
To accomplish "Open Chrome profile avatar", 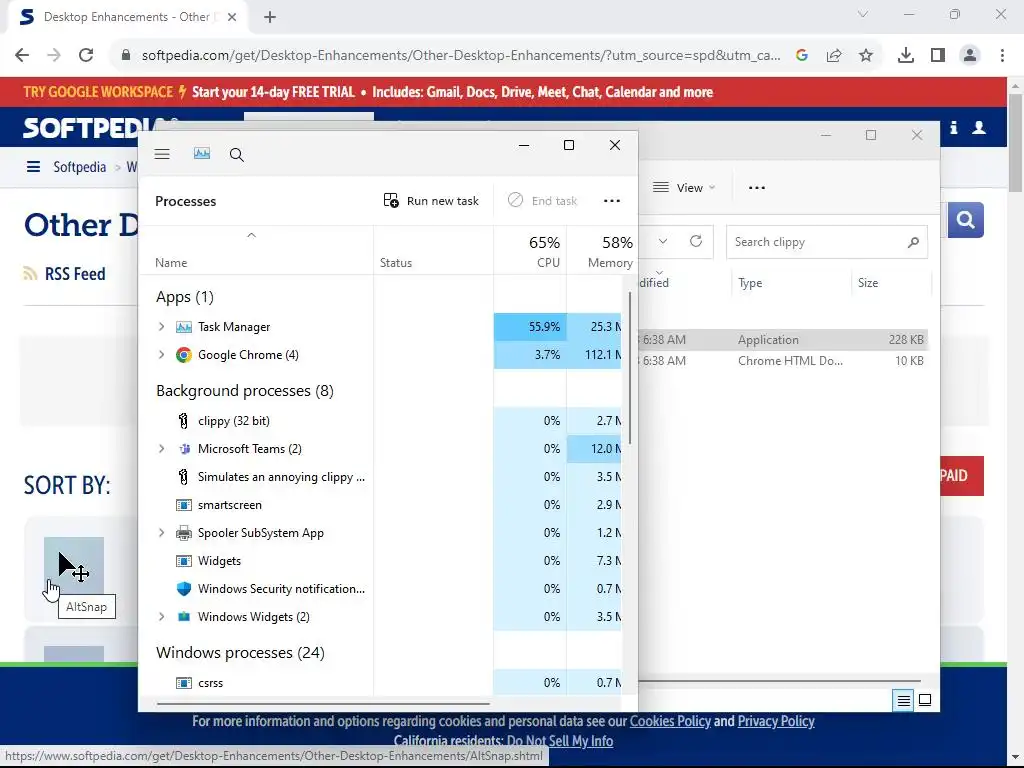I will pos(970,56).
